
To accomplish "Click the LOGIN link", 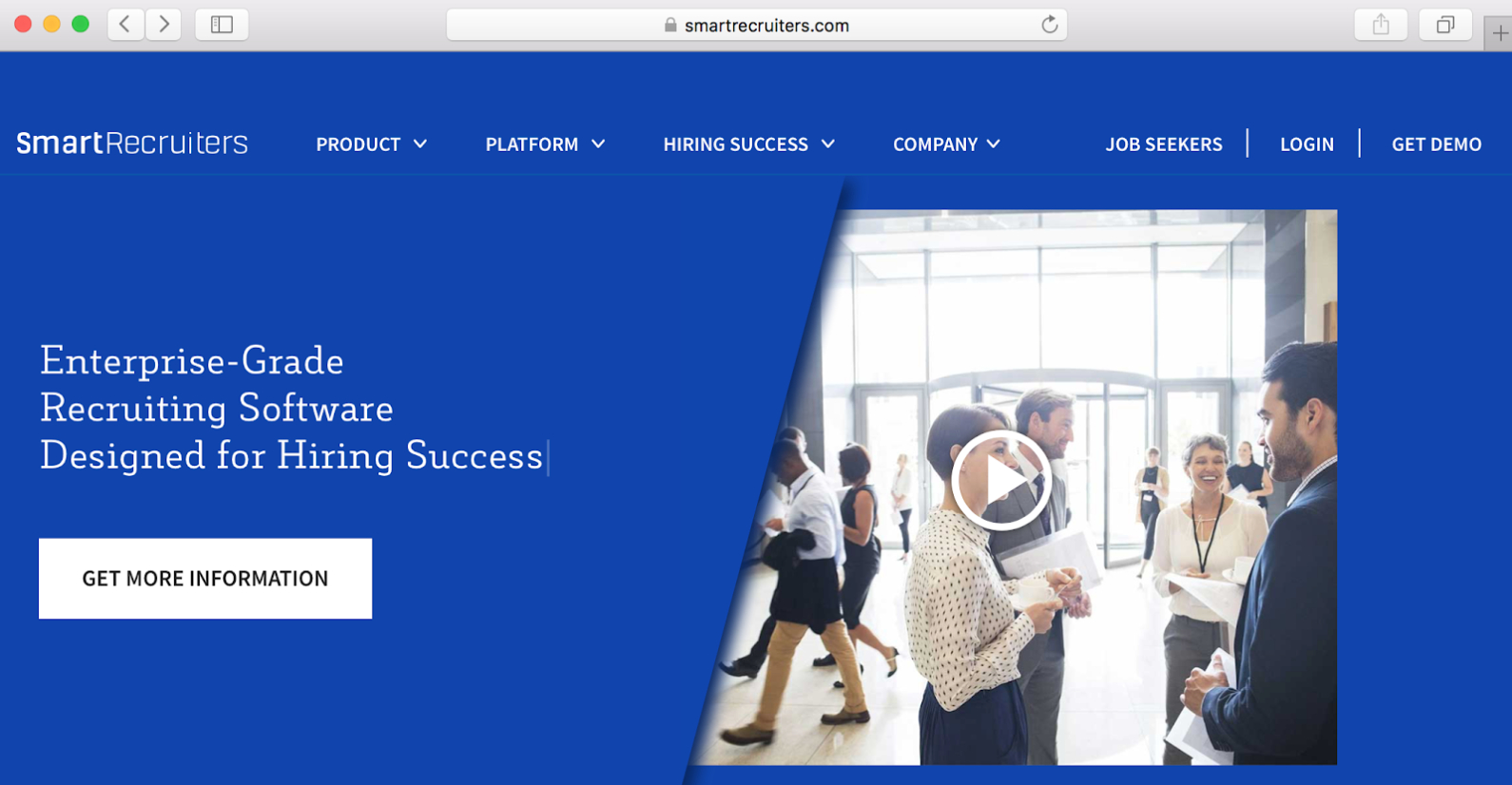I will tap(1307, 144).
